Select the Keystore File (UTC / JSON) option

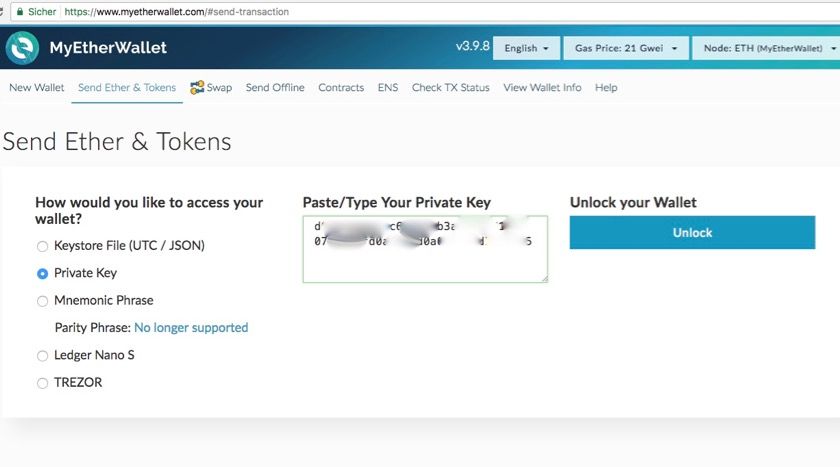pos(42,246)
